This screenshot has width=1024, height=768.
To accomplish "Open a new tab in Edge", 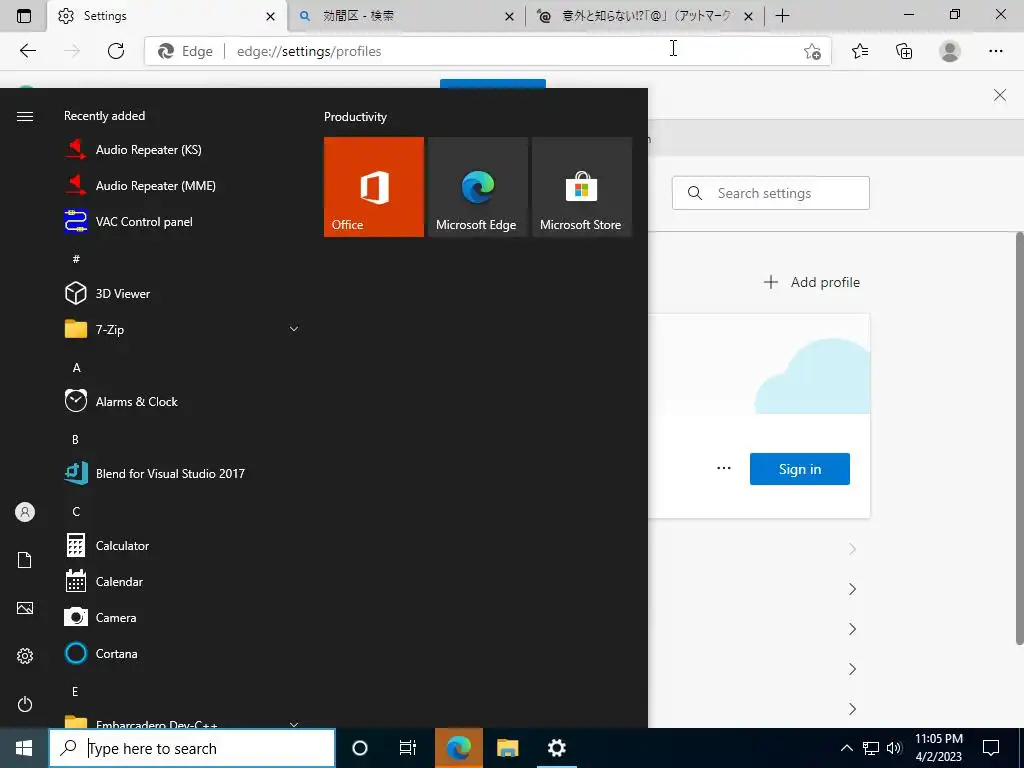I will click(782, 16).
